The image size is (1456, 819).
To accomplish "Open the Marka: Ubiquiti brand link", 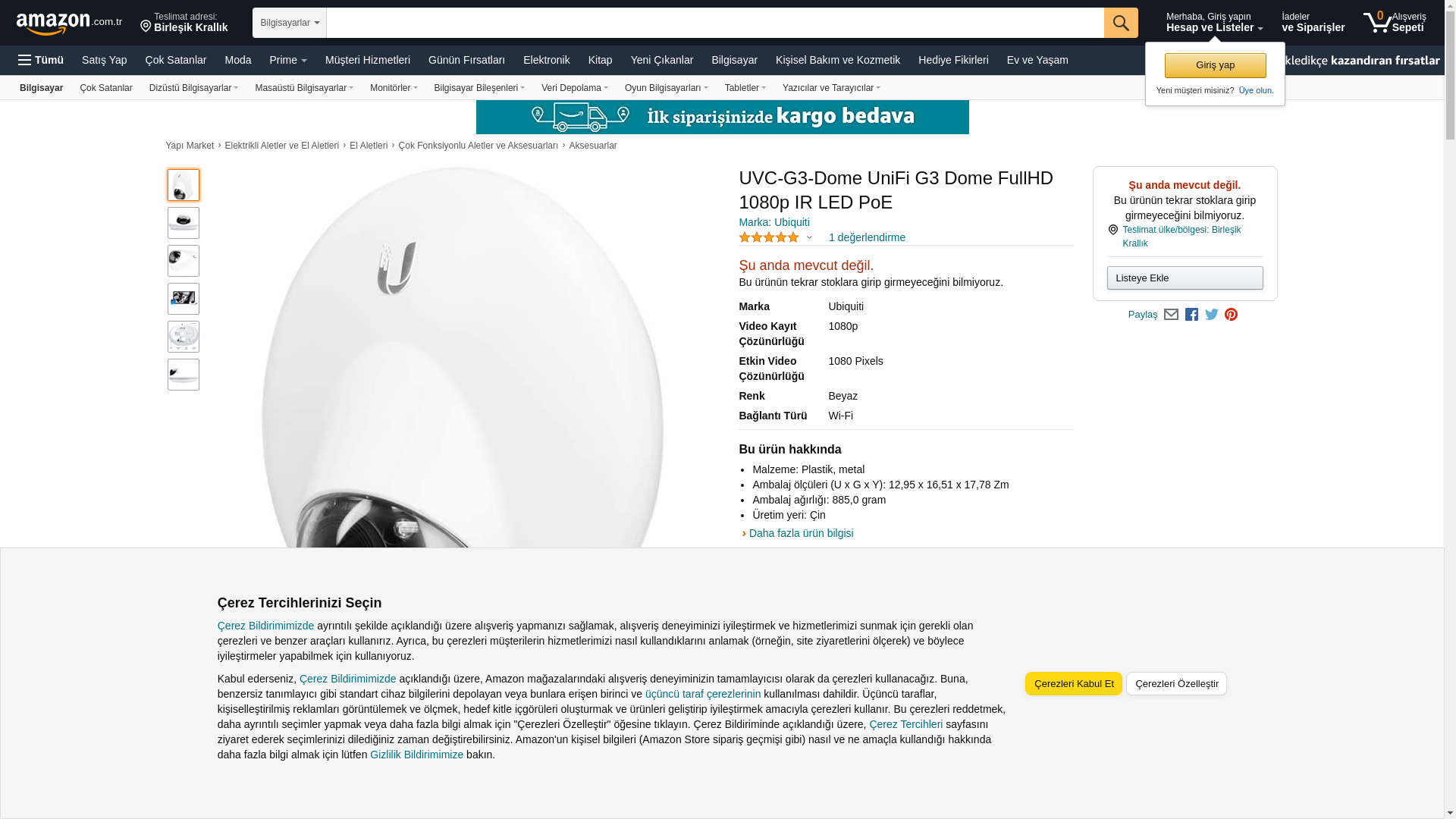I will pyautogui.click(x=774, y=222).
